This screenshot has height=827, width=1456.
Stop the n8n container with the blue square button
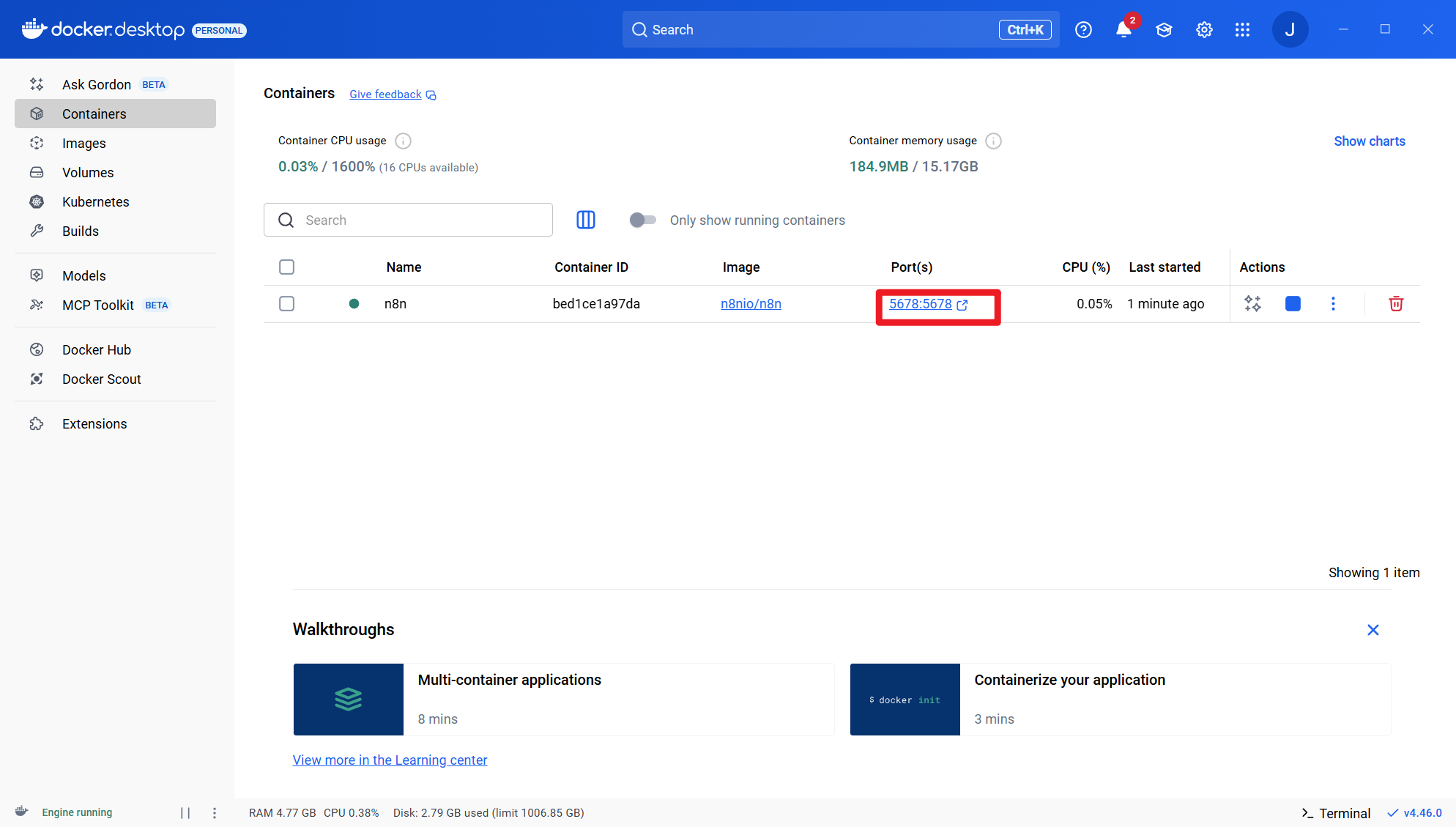[x=1293, y=304]
